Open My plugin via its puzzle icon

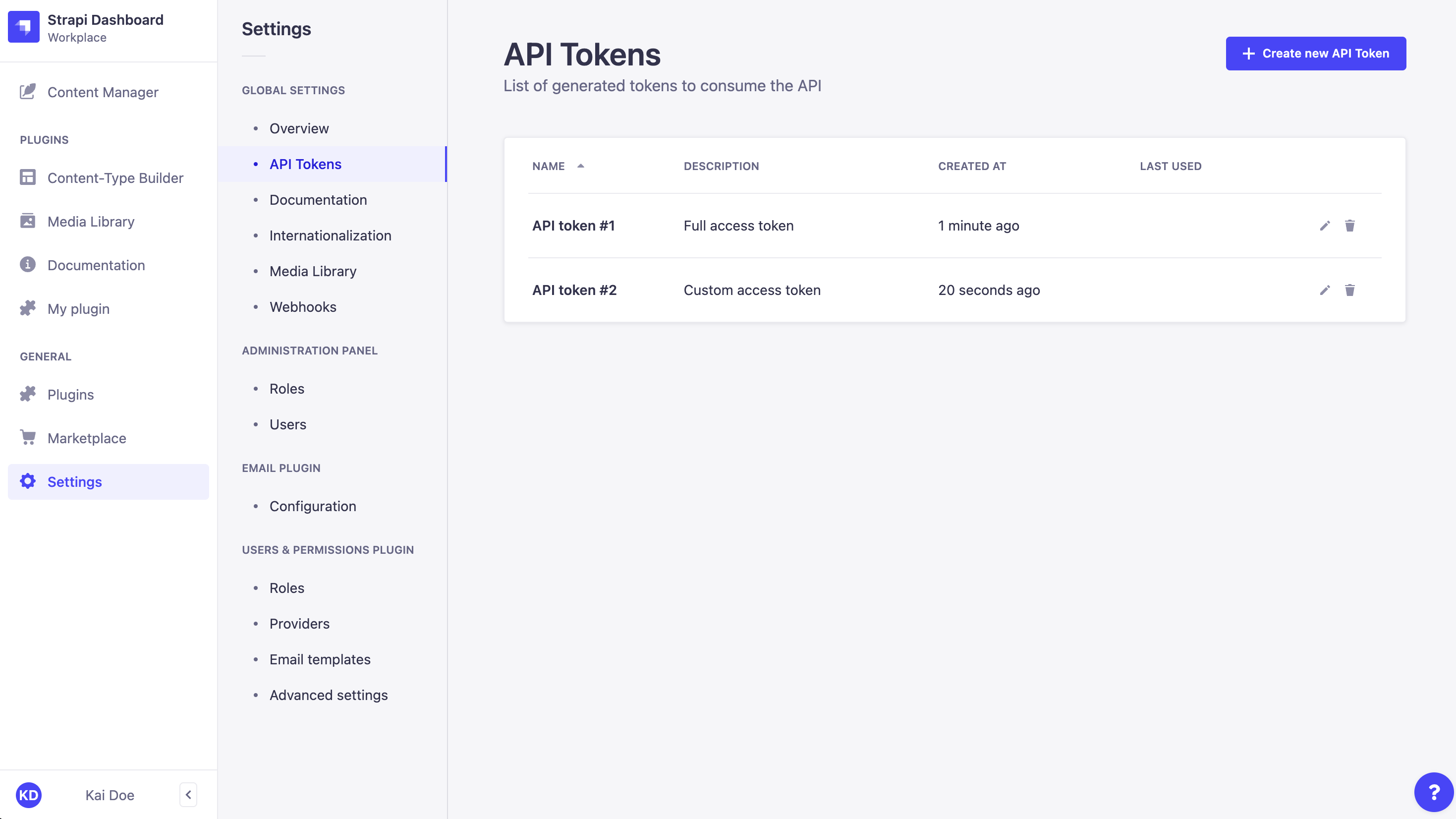pos(28,308)
